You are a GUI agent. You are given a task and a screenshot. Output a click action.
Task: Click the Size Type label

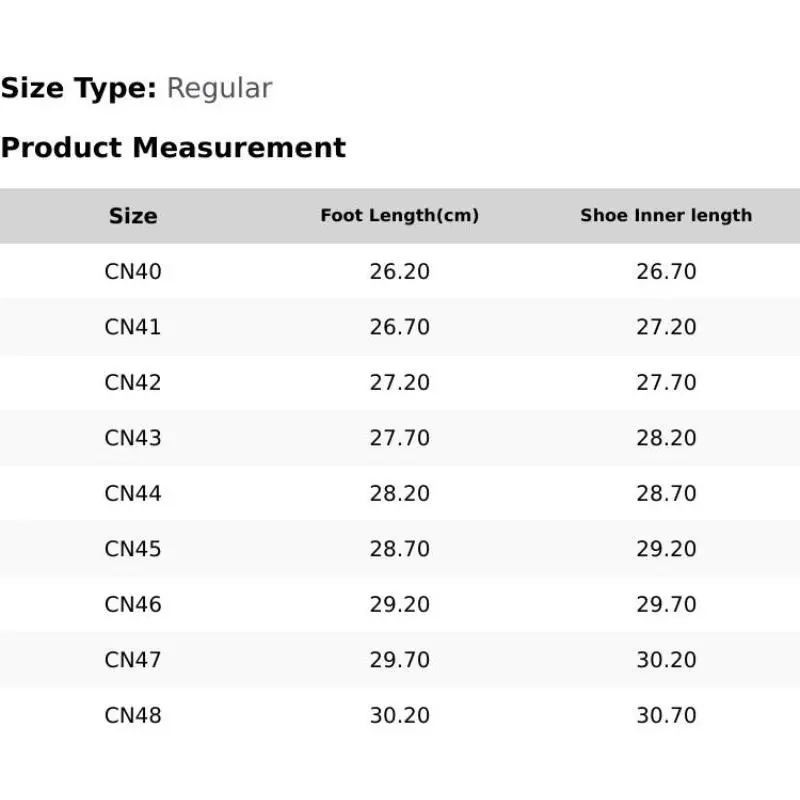pyautogui.click(x=79, y=88)
